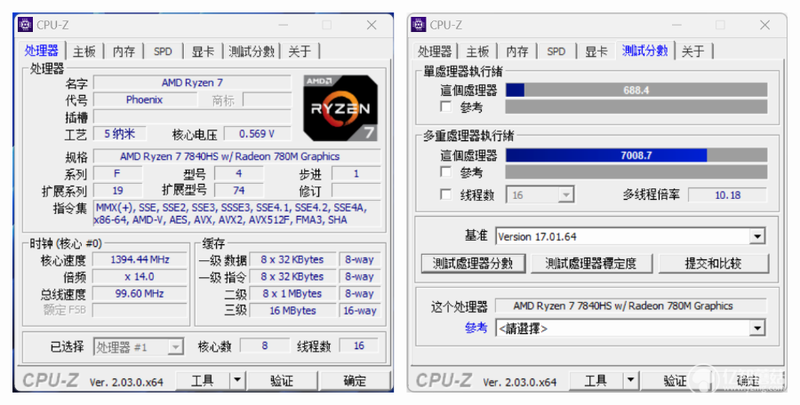This screenshot has height=405, width=800.
Task: Click 測試處理器分數 benchmark button
Action: pos(473,263)
